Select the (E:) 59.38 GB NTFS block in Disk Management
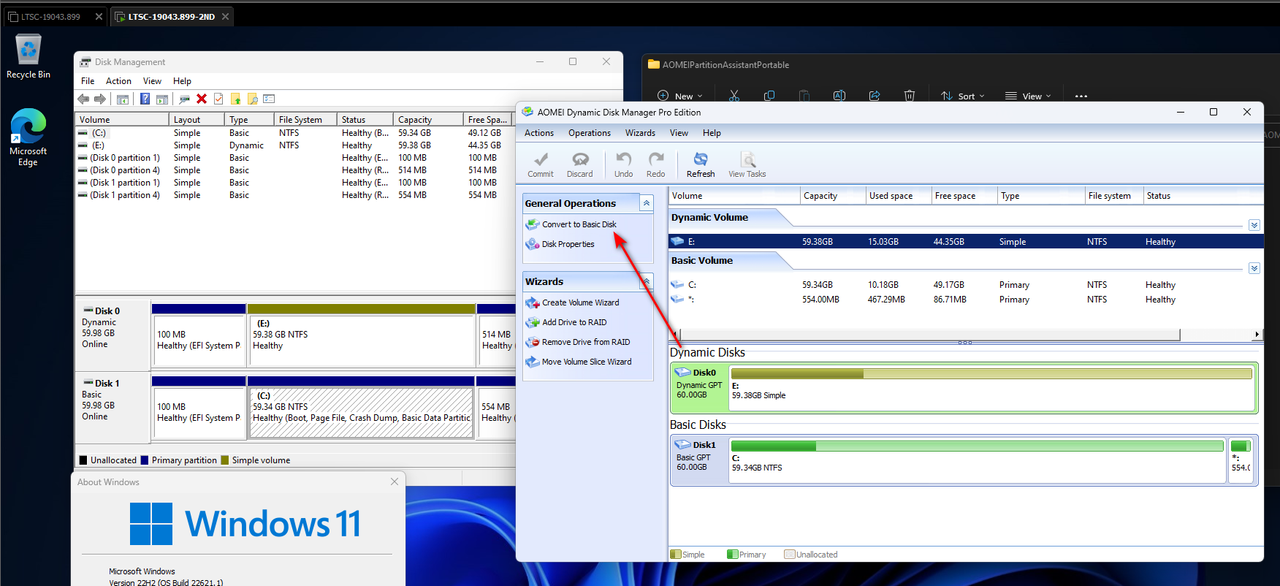This screenshot has width=1280, height=586. (361, 336)
